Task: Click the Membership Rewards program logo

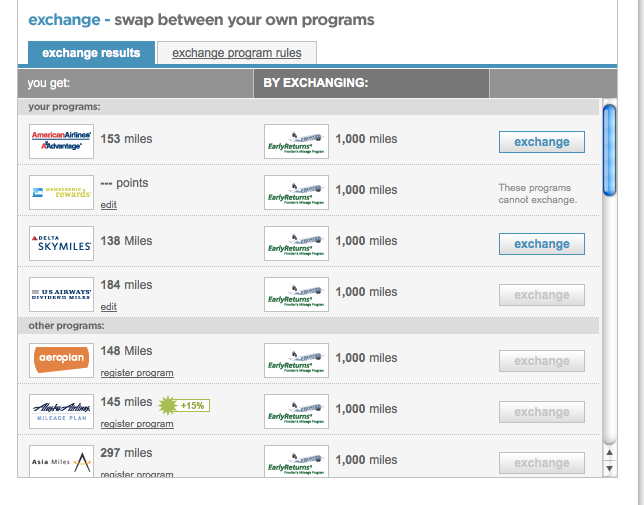Action: [61, 192]
